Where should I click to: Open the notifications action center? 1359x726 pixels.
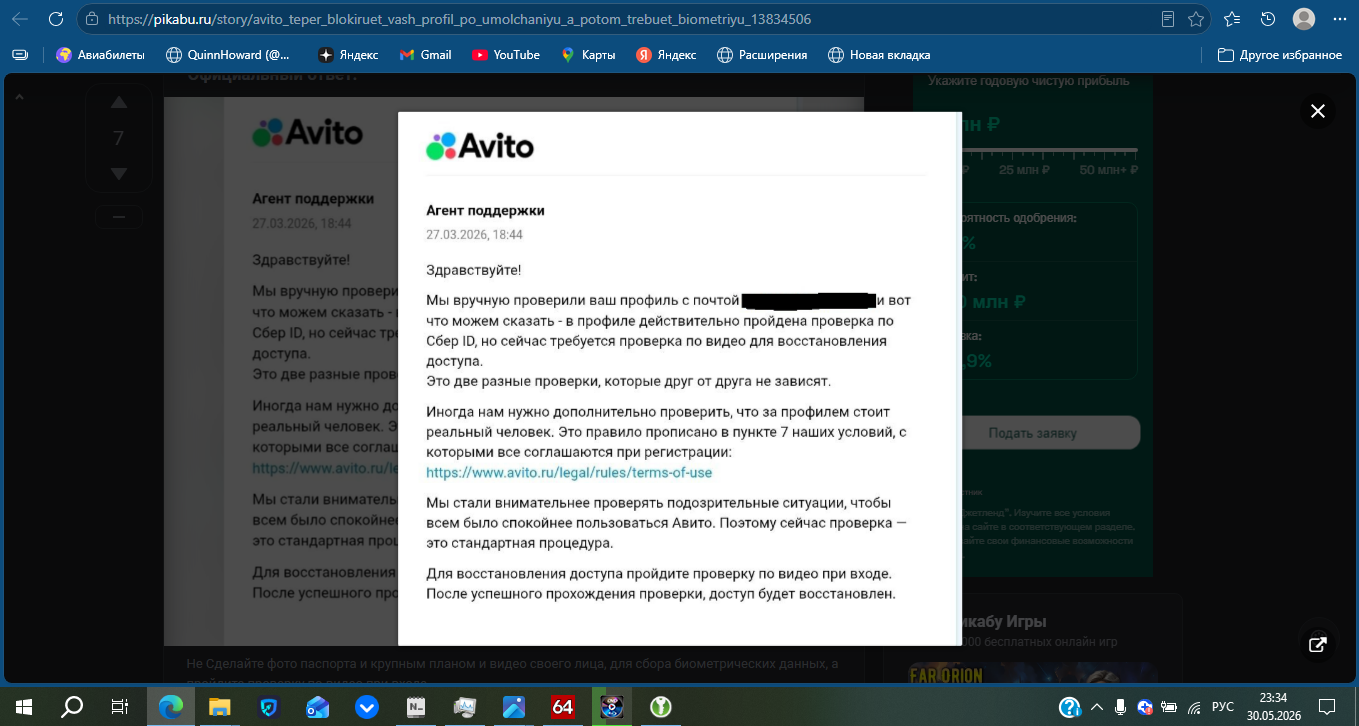(1327, 707)
